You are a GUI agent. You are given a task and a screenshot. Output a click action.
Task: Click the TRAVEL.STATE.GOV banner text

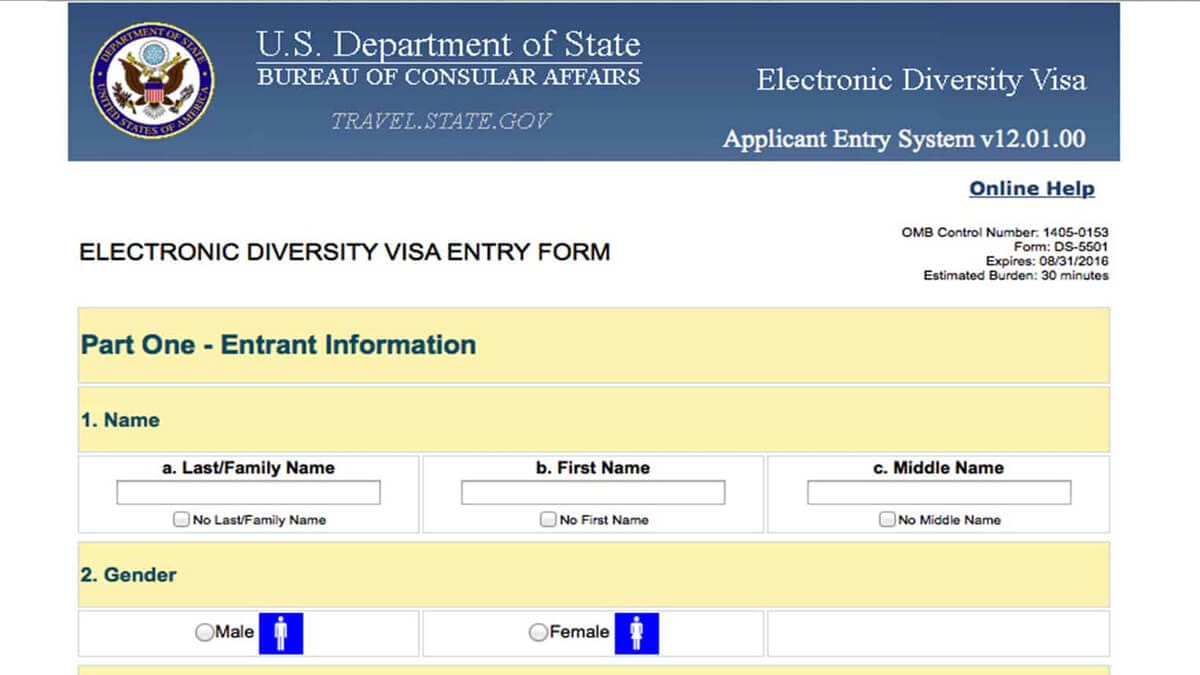[x=441, y=121]
